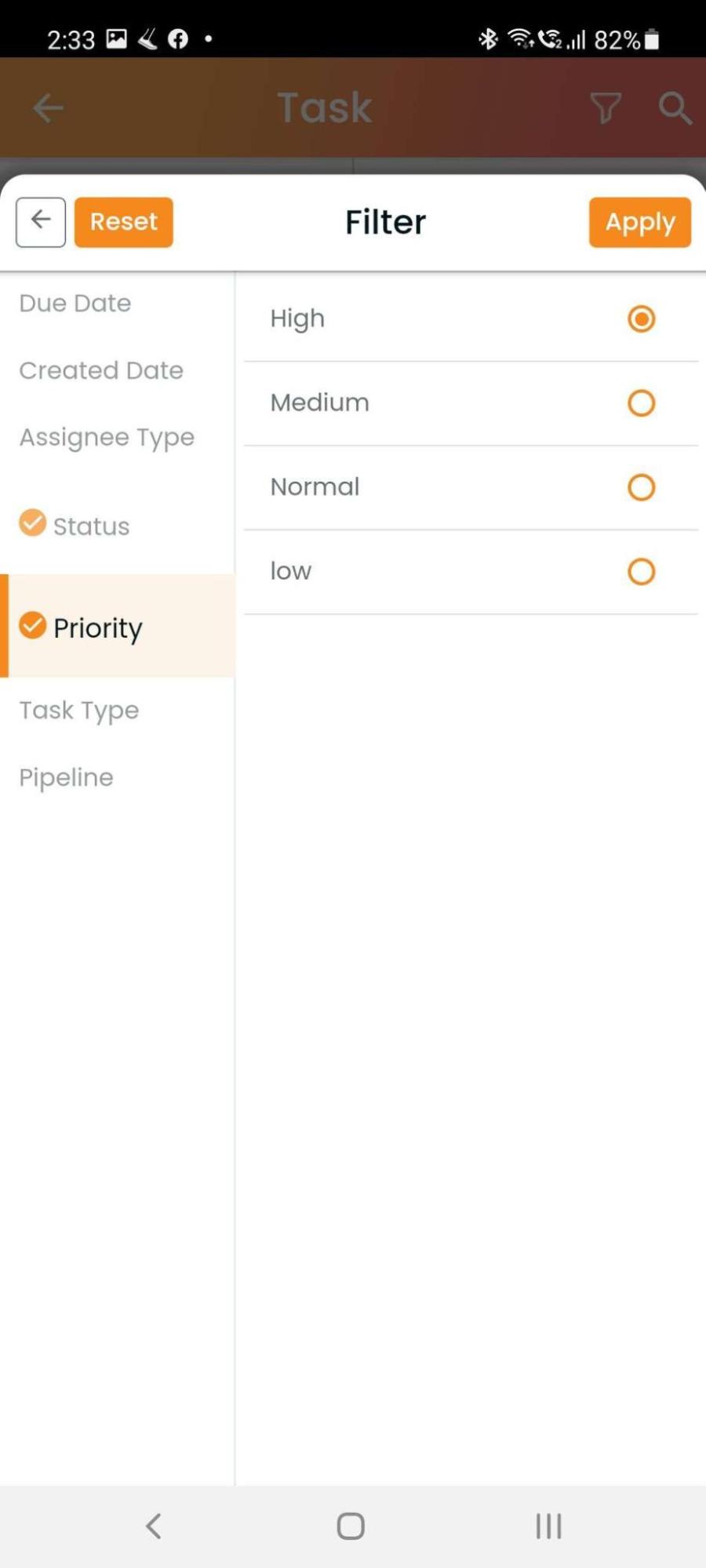Select the low priority radio button
This screenshot has height=1568, width=706.
pos(641,572)
